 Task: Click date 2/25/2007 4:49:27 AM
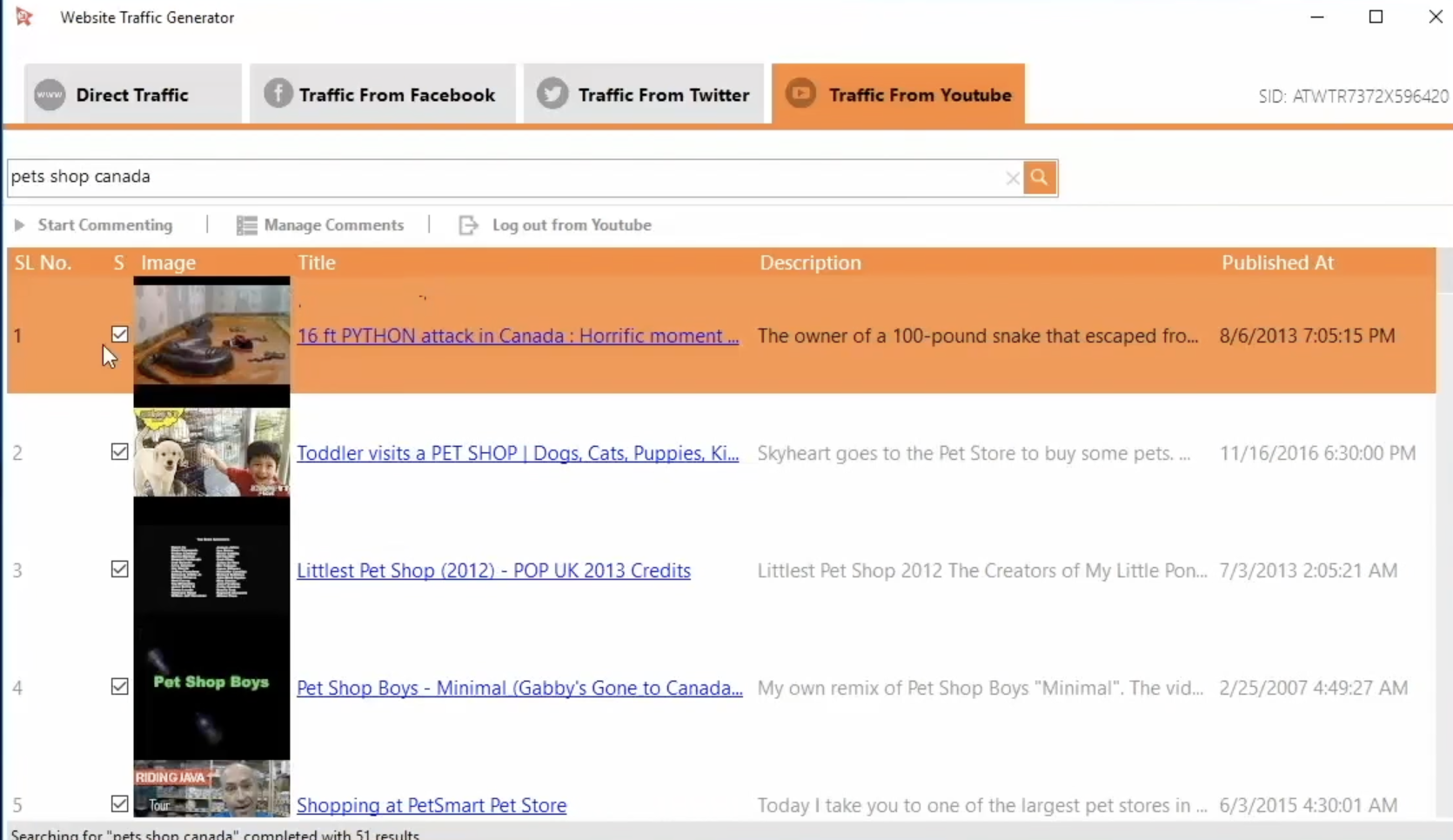pos(1314,688)
